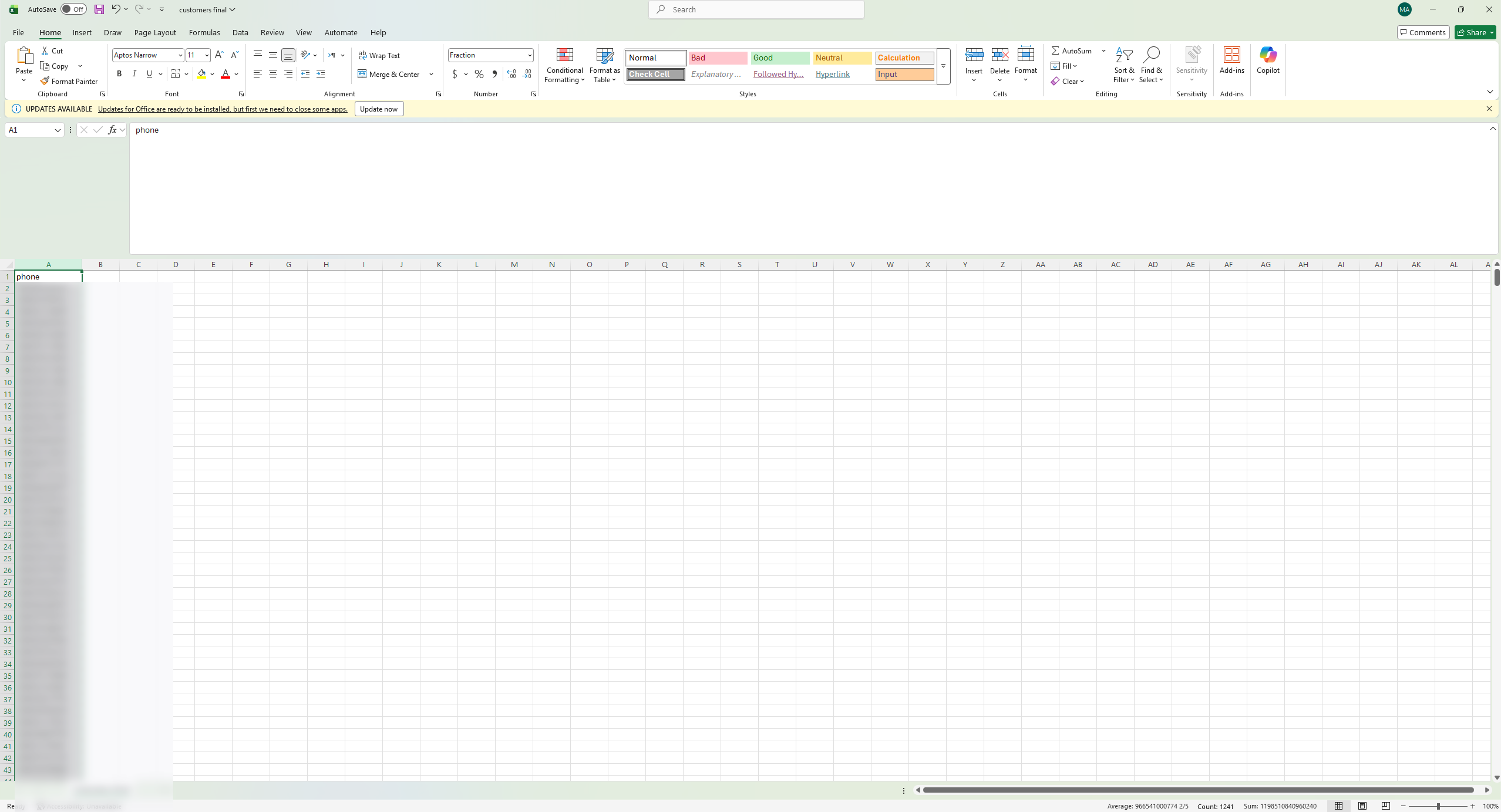Click the Search box in title bar
The width and height of the screenshot is (1501, 812).
point(756,9)
